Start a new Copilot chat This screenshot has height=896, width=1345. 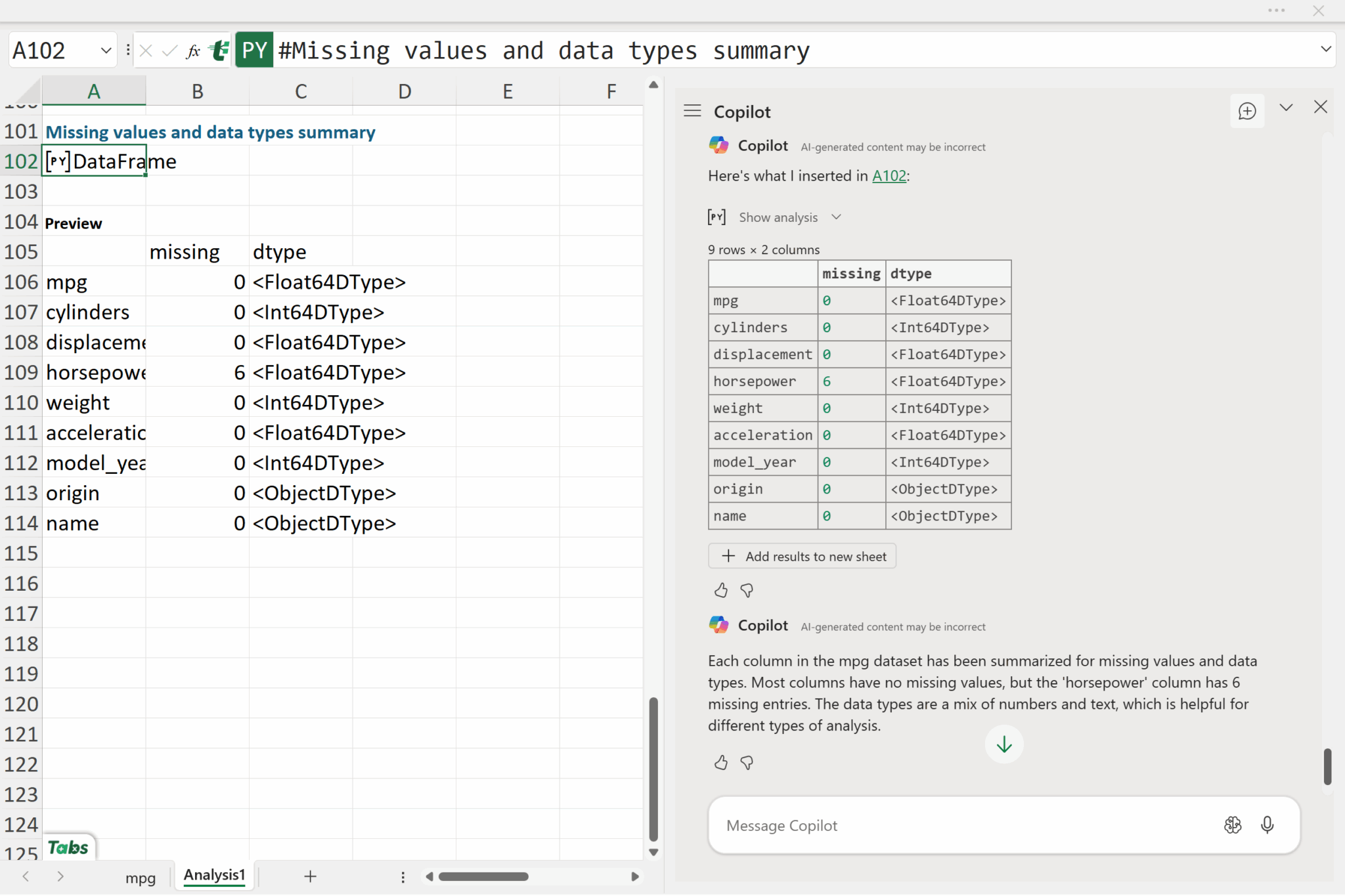(1246, 111)
